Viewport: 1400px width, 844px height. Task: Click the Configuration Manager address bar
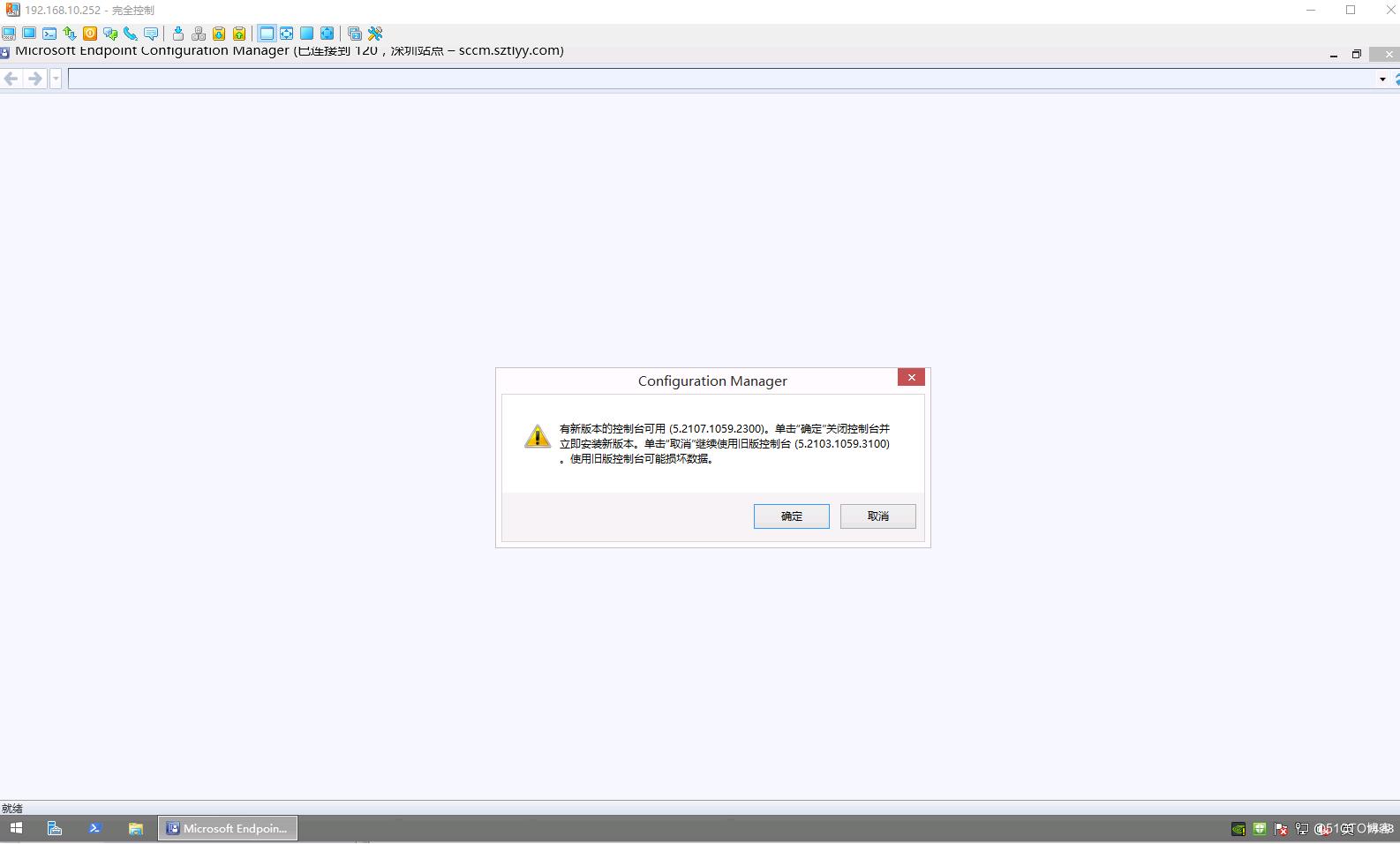(720, 79)
